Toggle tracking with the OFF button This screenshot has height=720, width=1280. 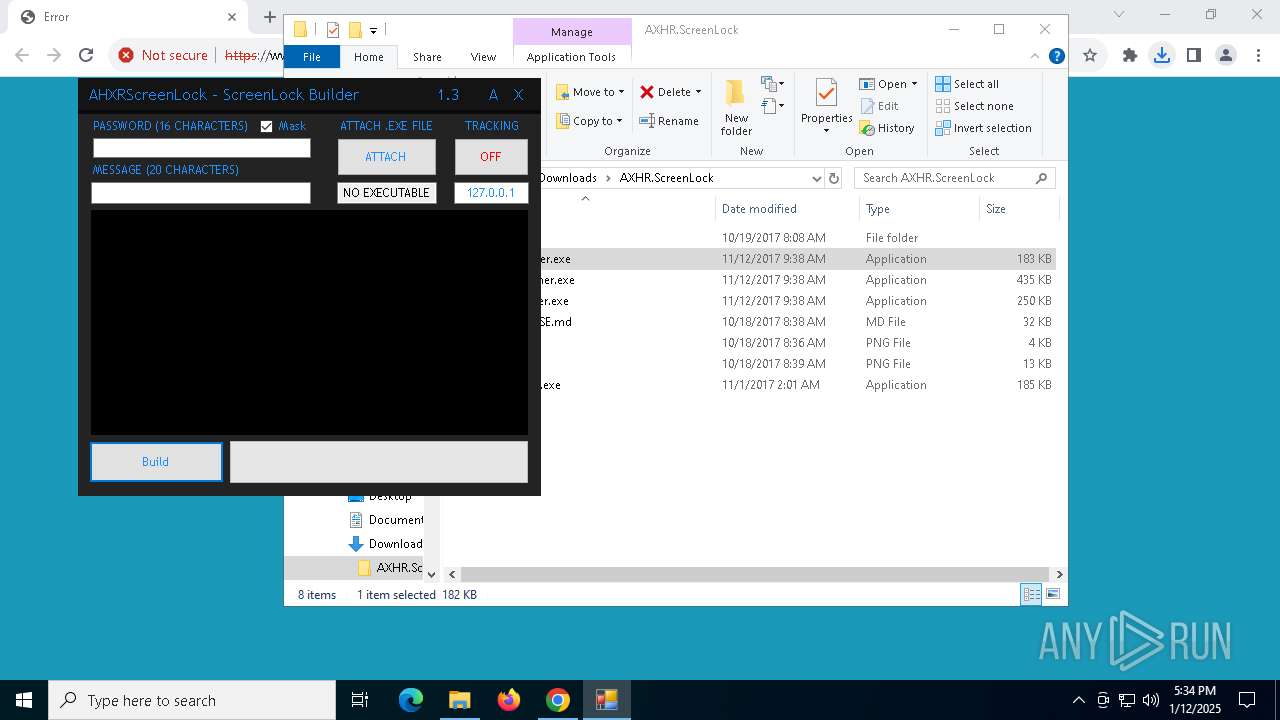490,157
